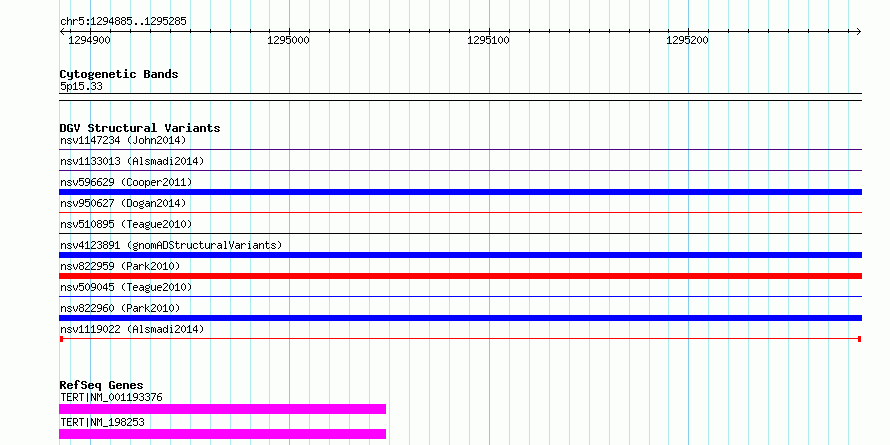
Task: Click the DGV Structural Variants track heading
Action: tap(140, 128)
